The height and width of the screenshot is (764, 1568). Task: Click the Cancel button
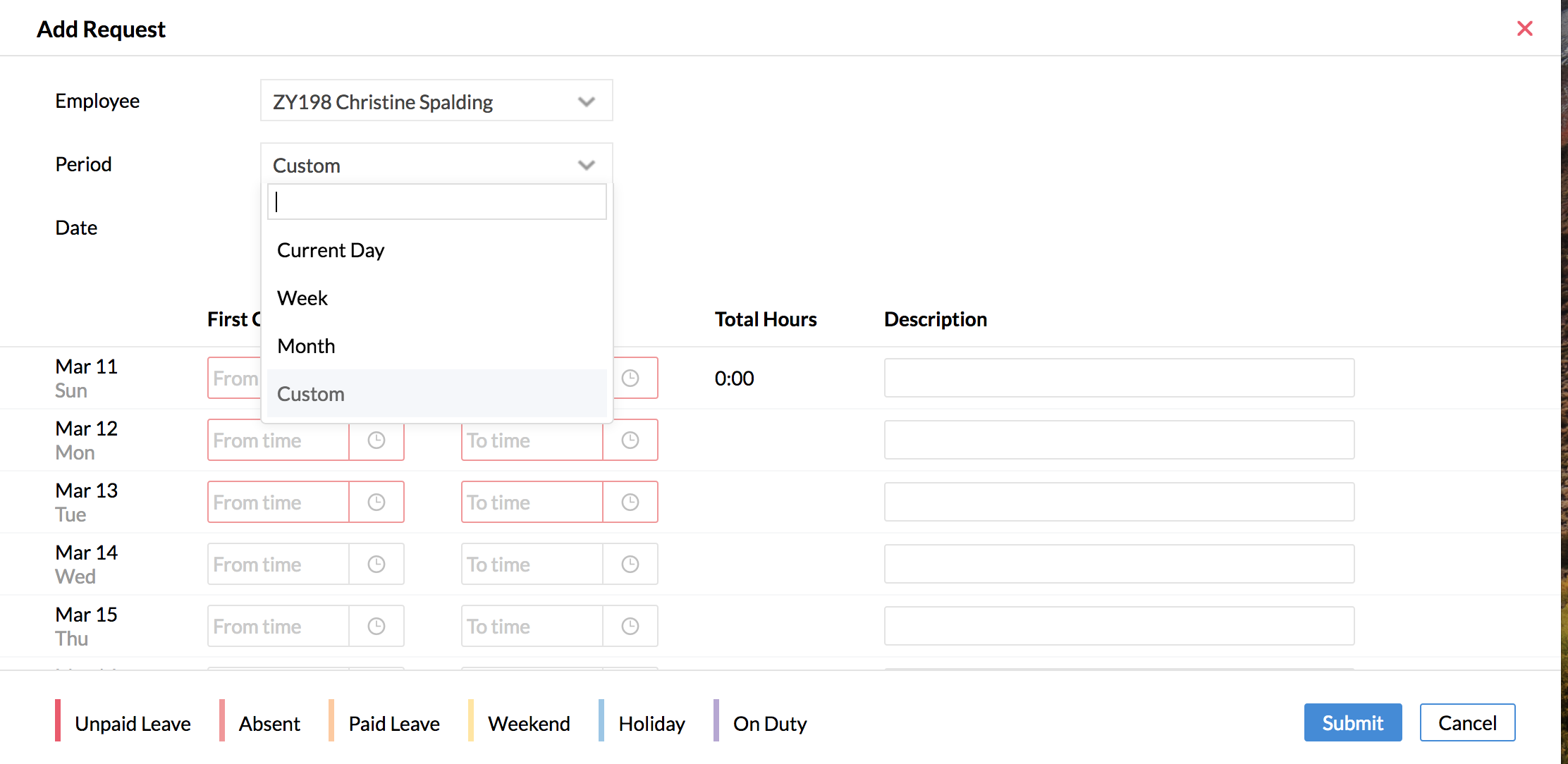(1466, 722)
